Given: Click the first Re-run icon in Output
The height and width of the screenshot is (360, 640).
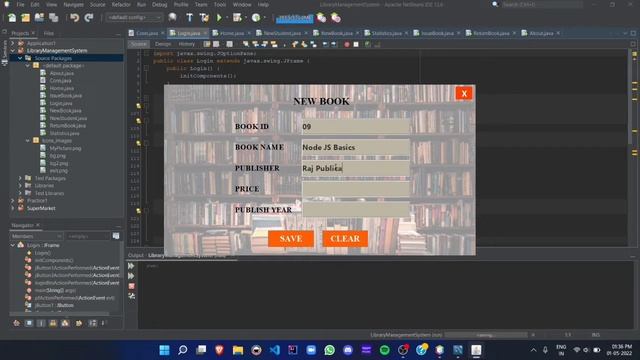Looking at the screenshot, I should 131,266.
